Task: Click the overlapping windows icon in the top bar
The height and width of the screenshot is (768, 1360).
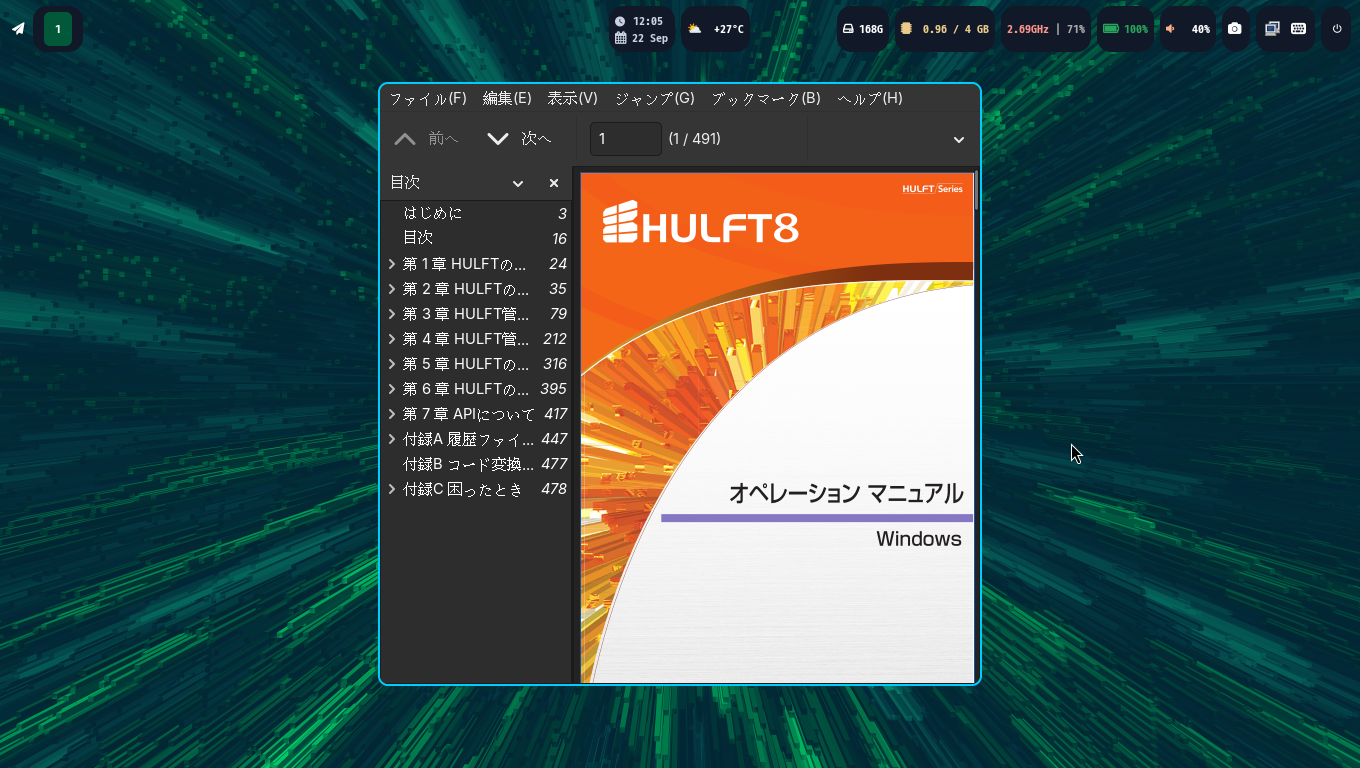Action: click(1272, 29)
